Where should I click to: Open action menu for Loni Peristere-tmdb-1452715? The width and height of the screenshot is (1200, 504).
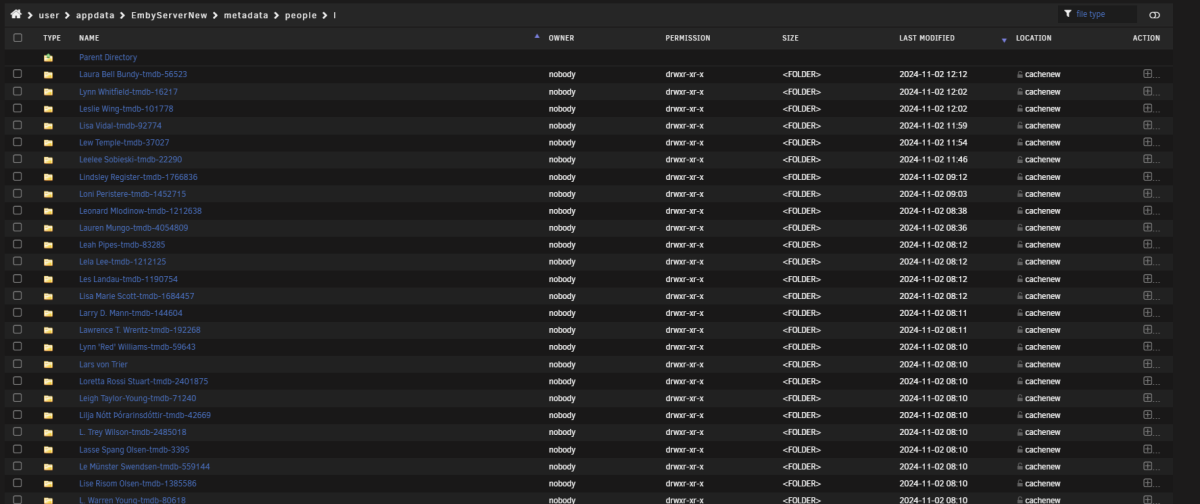pyautogui.click(x=1148, y=193)
